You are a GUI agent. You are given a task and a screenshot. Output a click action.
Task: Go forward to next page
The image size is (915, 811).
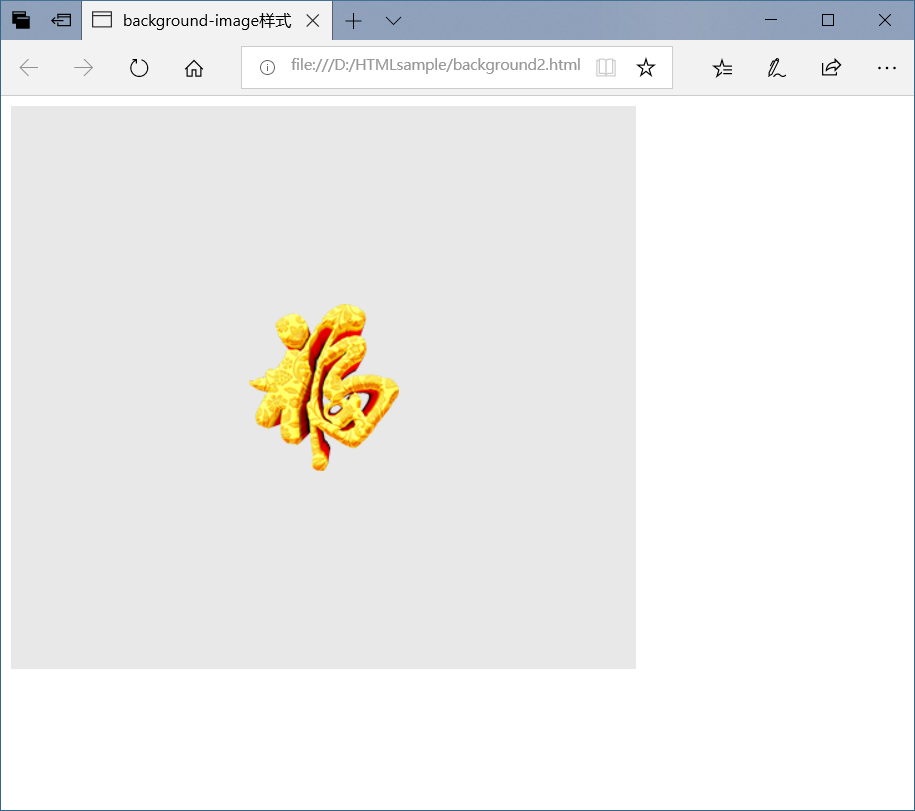click(x=83, y=68)
